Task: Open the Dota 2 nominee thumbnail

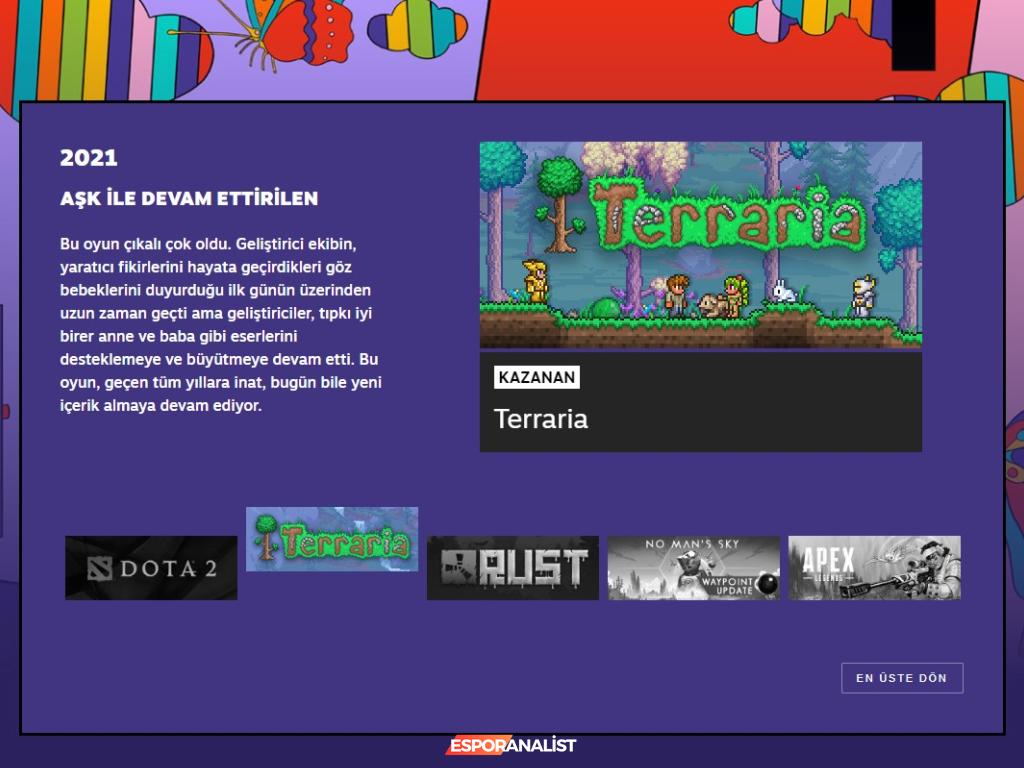Action: (x=151, y=568)
